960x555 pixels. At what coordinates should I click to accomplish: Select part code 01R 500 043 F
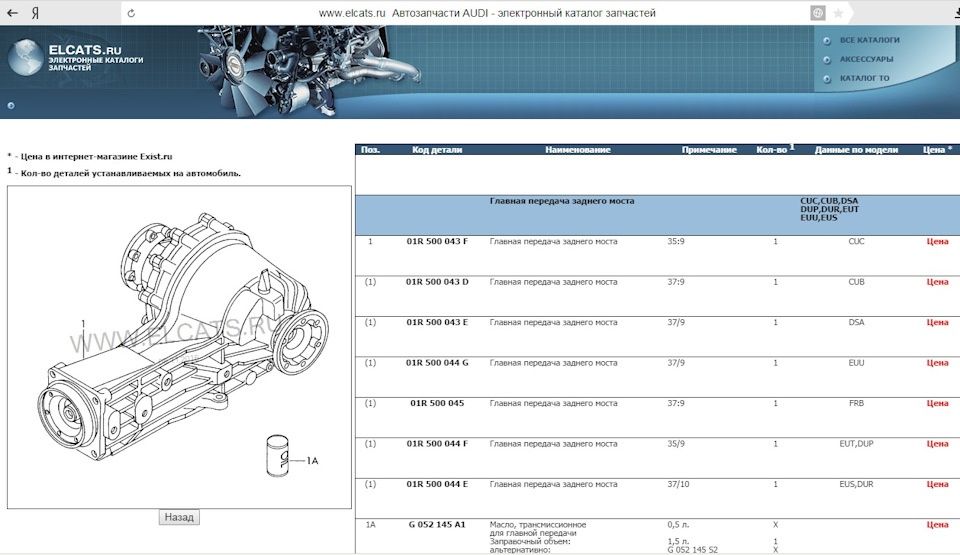click(x=437, y=241)
